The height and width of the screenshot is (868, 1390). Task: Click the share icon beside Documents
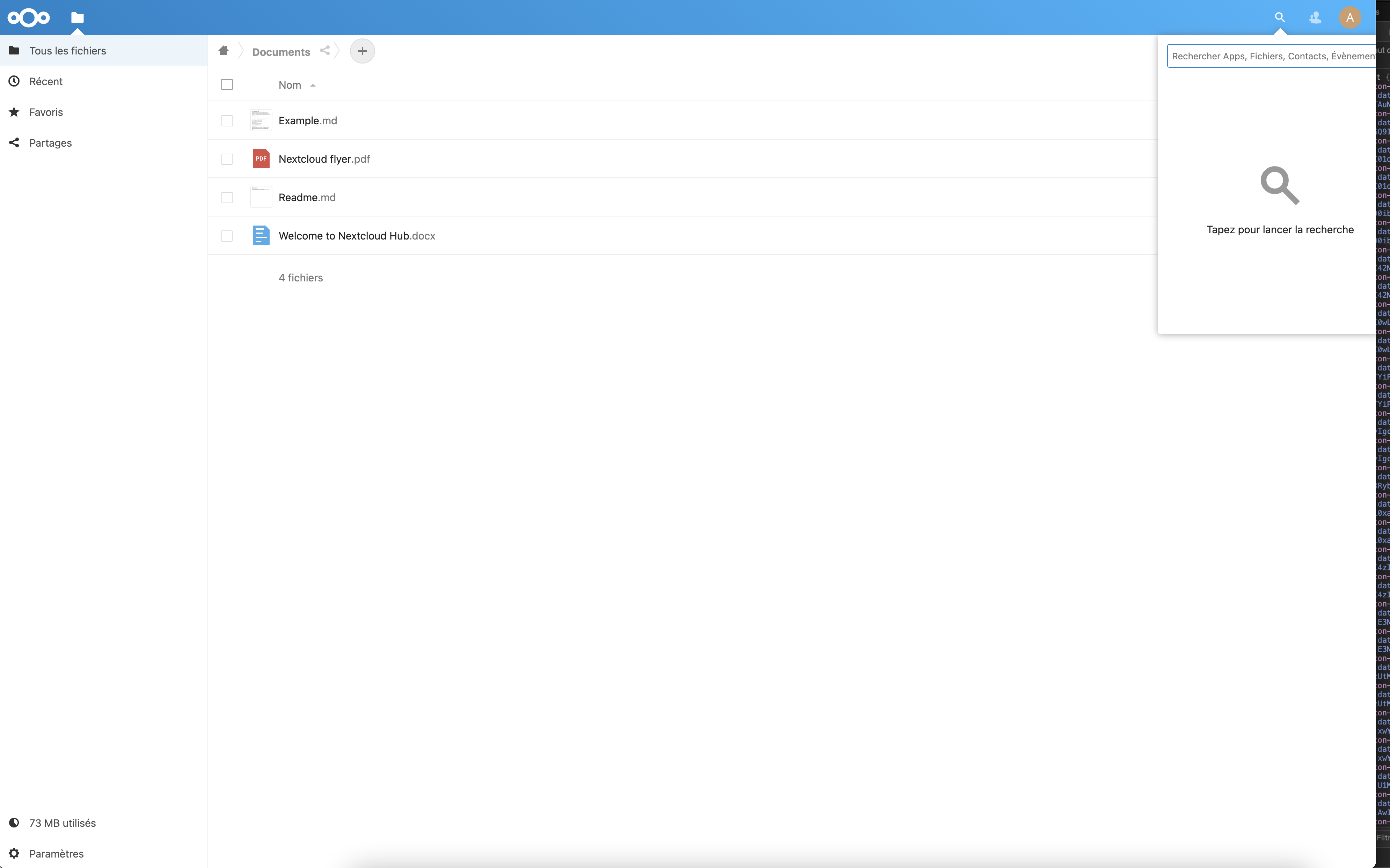point(325,51)
